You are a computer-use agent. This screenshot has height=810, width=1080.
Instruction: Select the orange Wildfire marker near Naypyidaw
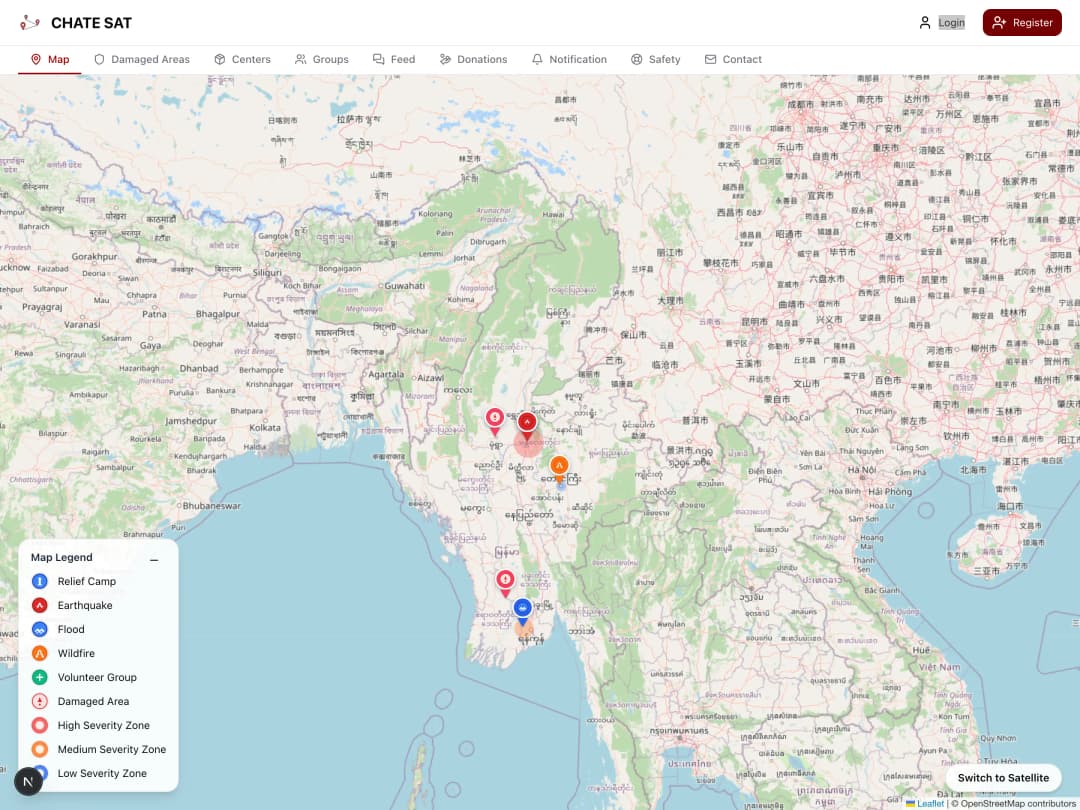coord(559,464)
